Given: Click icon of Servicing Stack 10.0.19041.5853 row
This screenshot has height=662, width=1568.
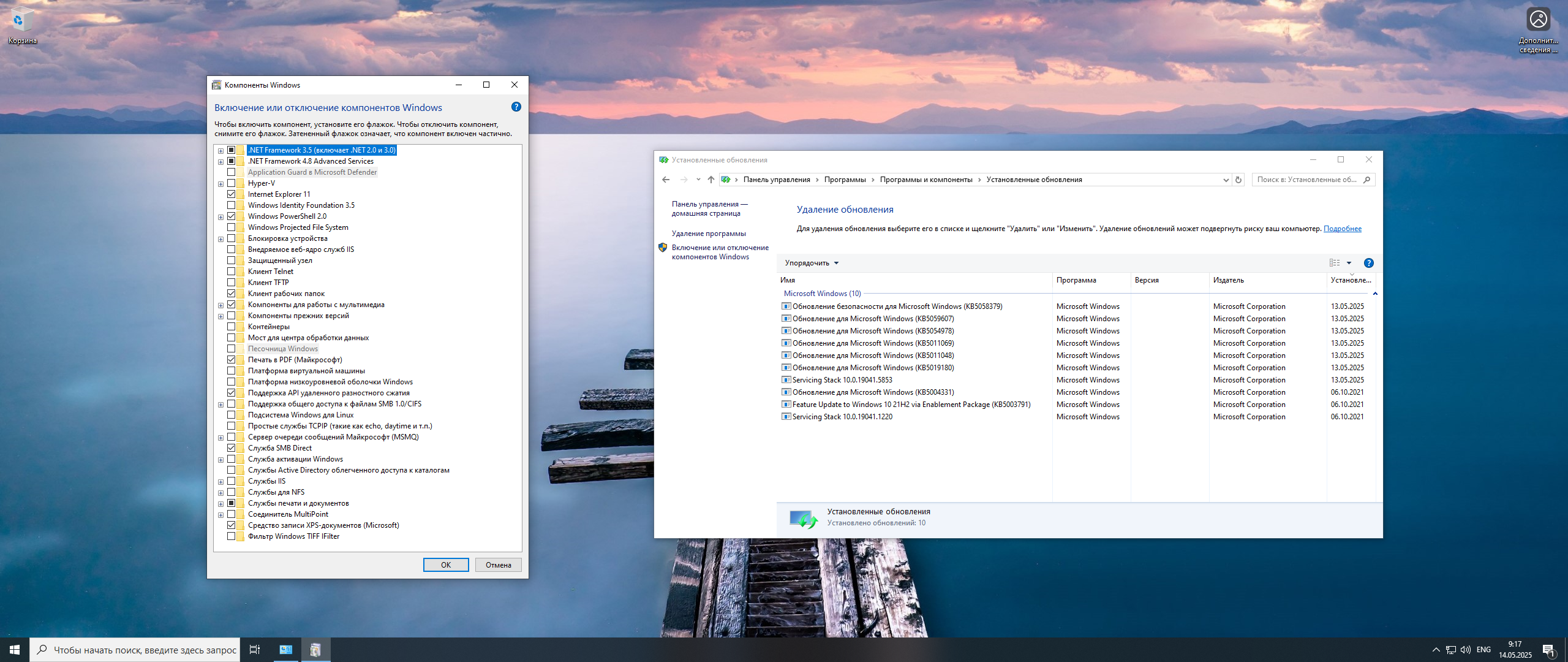Looking at the screenshot, I should (x=786, y=380).
